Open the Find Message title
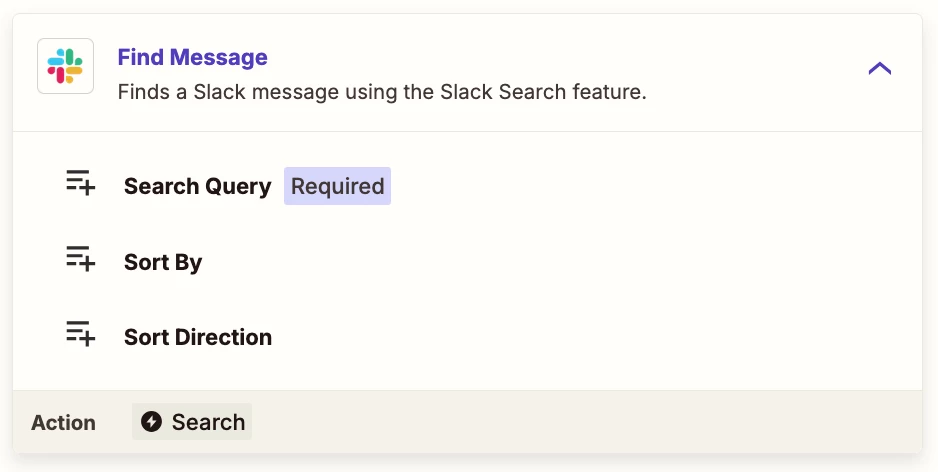938x472 pixels. 192,57
